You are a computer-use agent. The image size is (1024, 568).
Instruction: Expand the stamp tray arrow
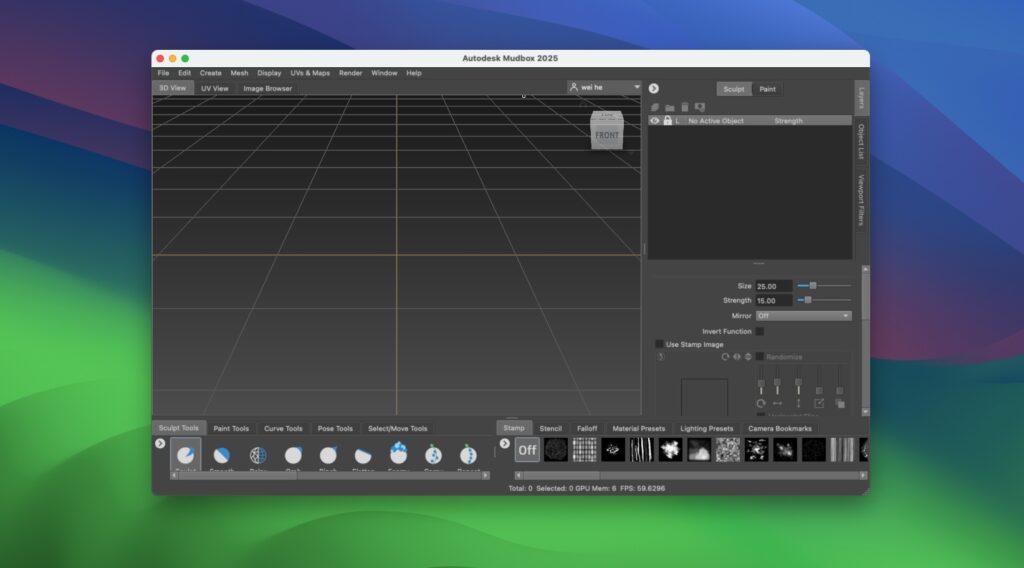pos(504,443)
